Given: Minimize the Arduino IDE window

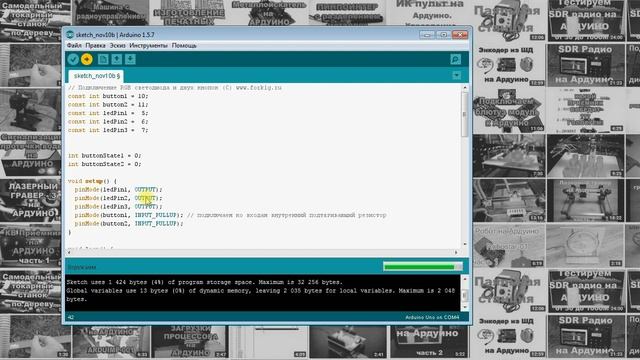Looking at the screenshot, I should click(x=427, y=35).
